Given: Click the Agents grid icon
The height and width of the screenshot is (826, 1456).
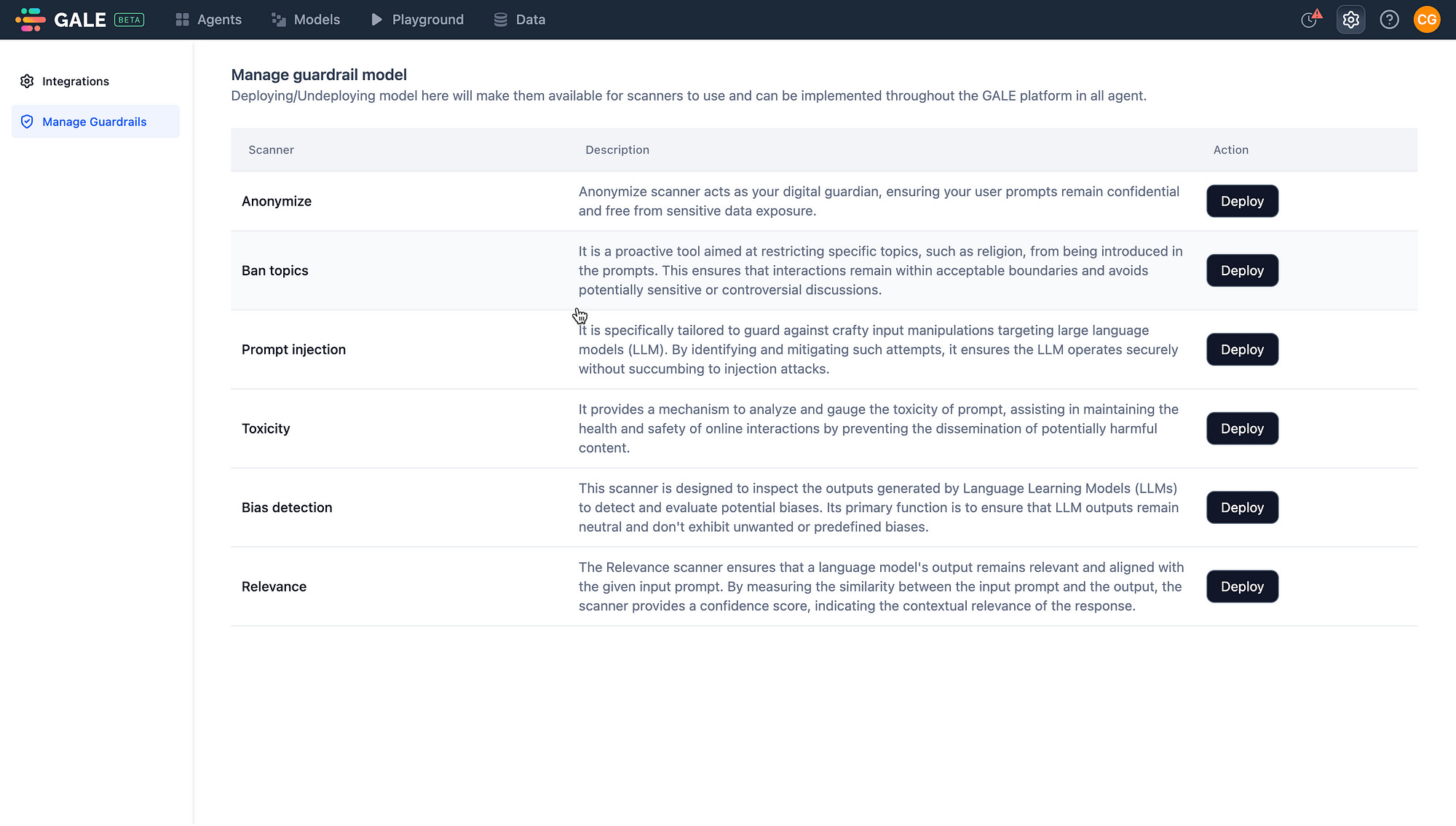Looking at the screenshot, I should (x=182, y=20).
